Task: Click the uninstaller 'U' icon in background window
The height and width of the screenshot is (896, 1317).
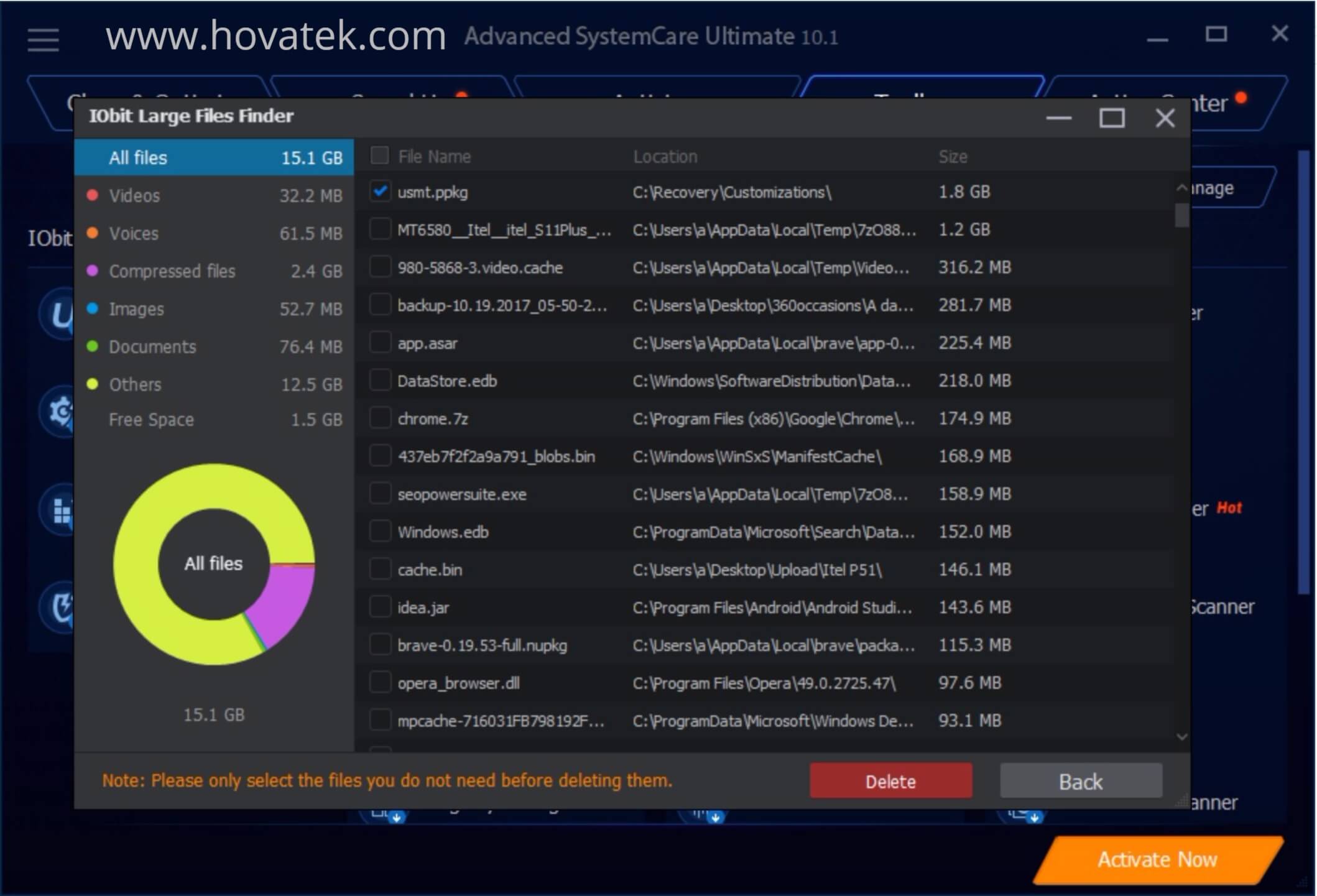Action: click(x=57, y=314)
